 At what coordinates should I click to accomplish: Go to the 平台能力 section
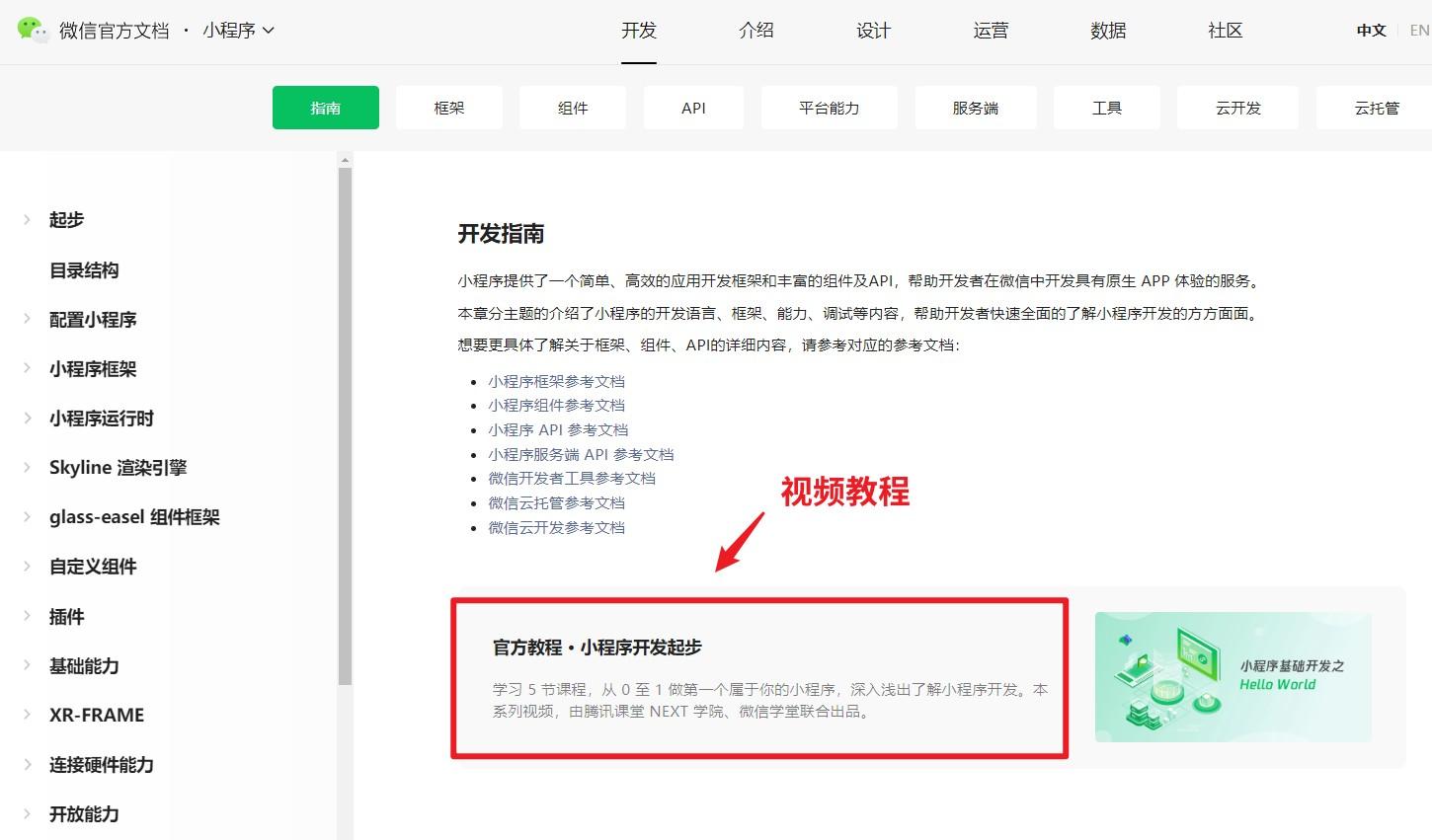830,108
